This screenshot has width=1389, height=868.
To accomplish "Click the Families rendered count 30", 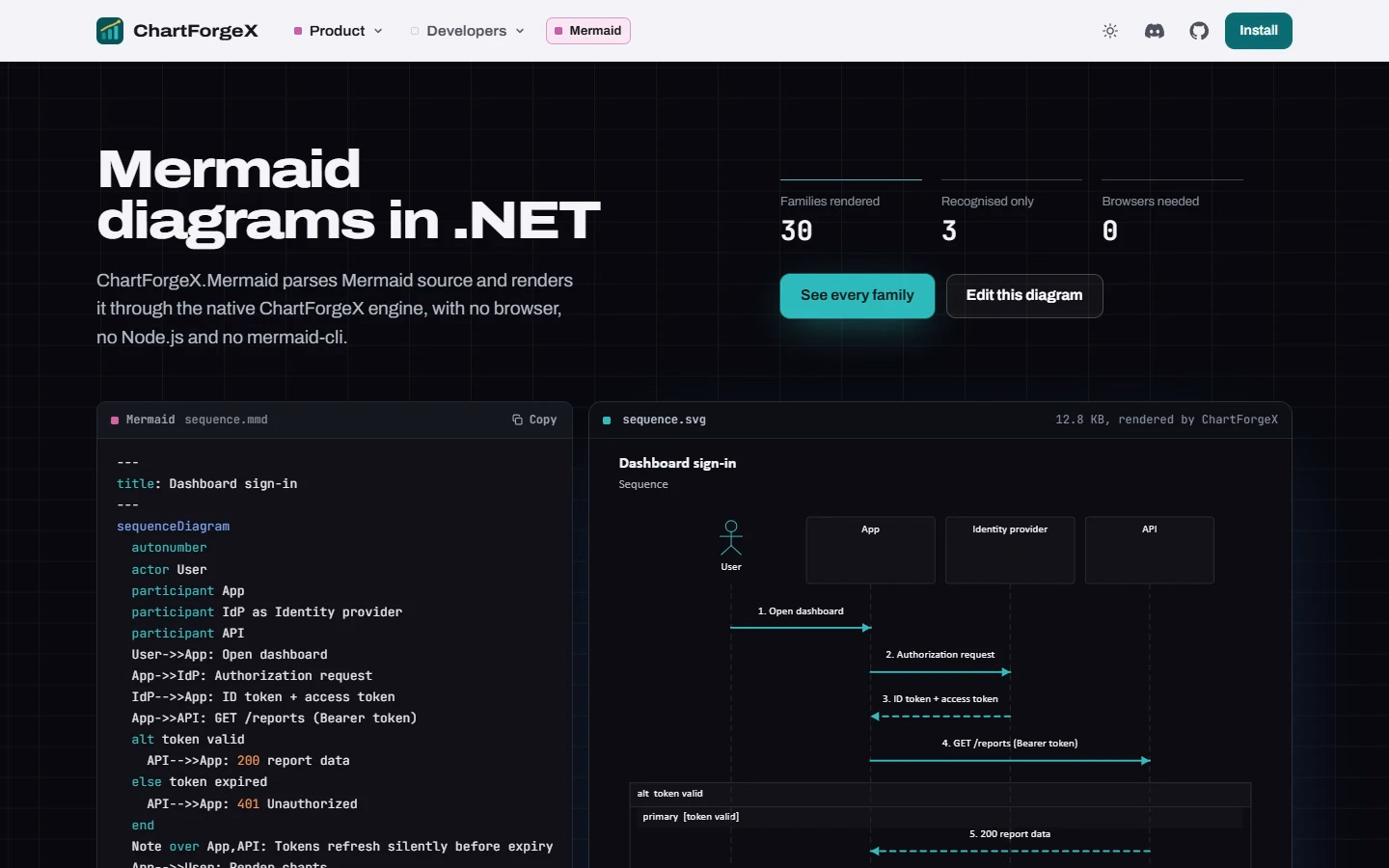I will pyautogui.click(x=797, y=231).
